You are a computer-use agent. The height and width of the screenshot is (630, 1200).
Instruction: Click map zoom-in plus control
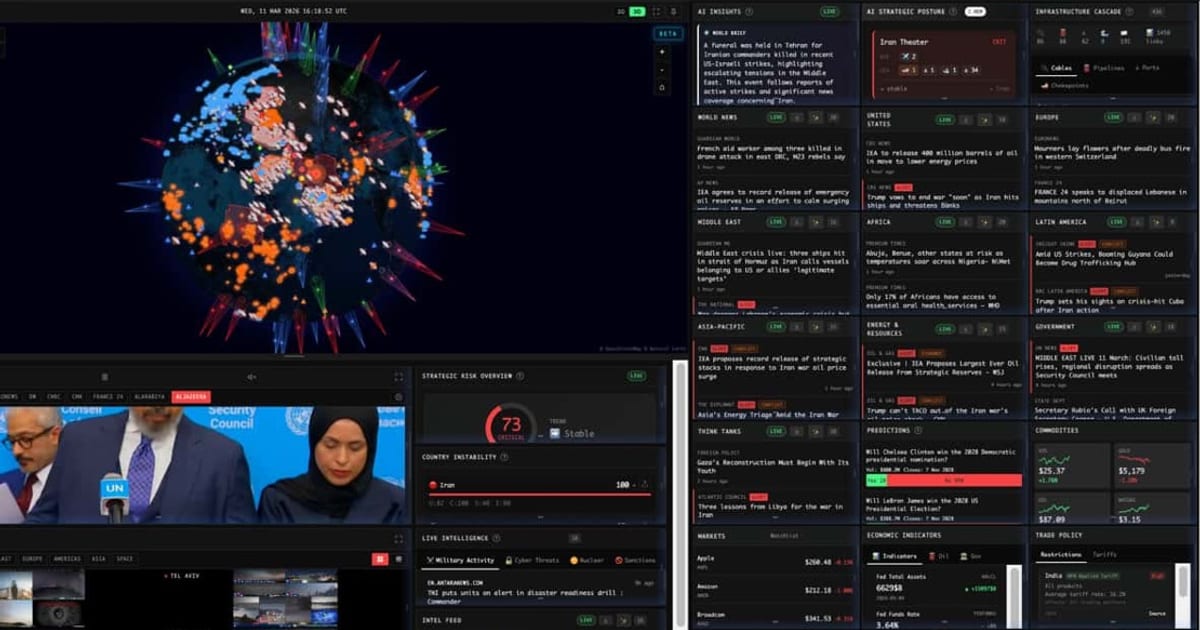(661, 50)
